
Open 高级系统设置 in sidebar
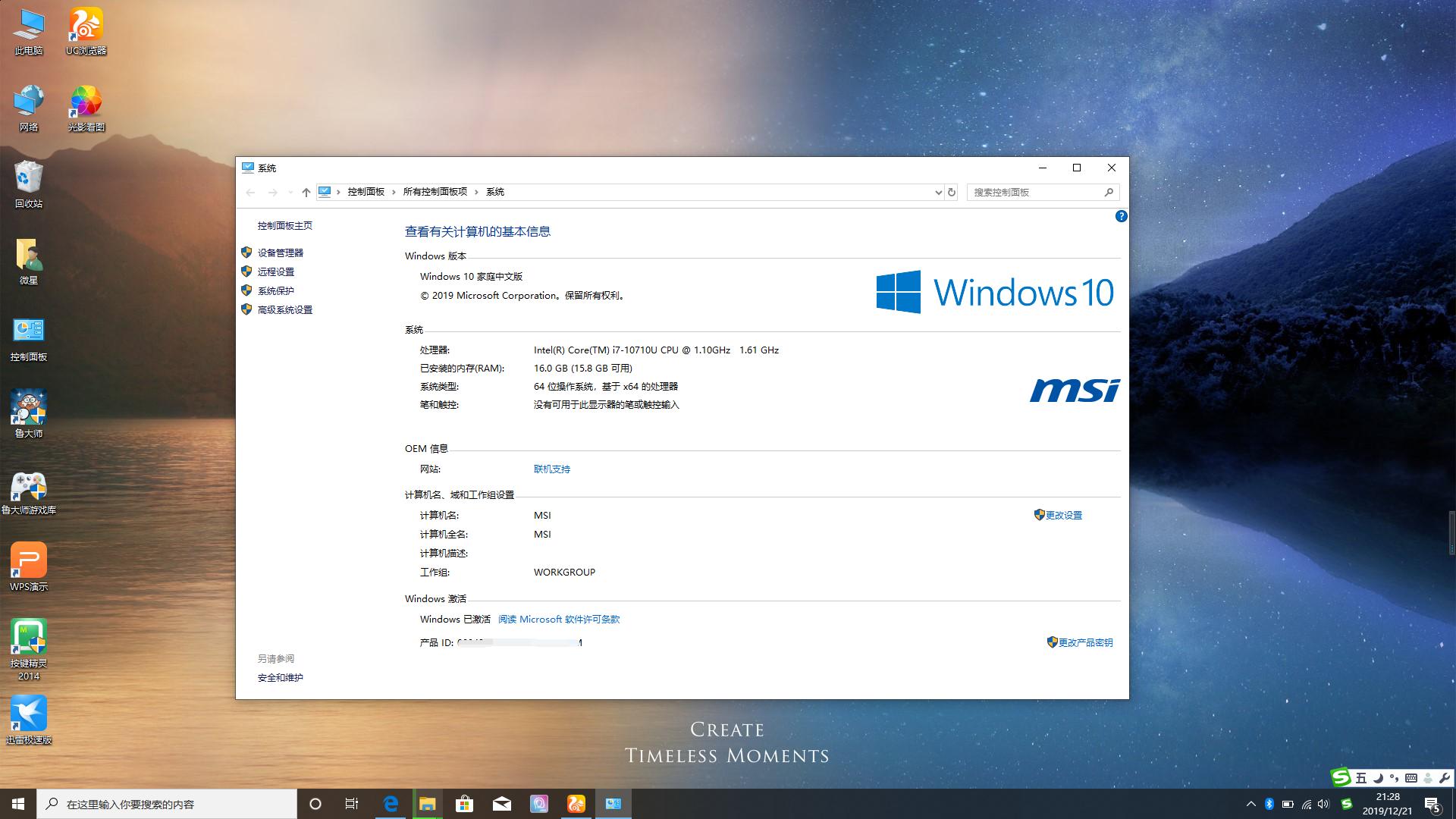coord(284,310)
